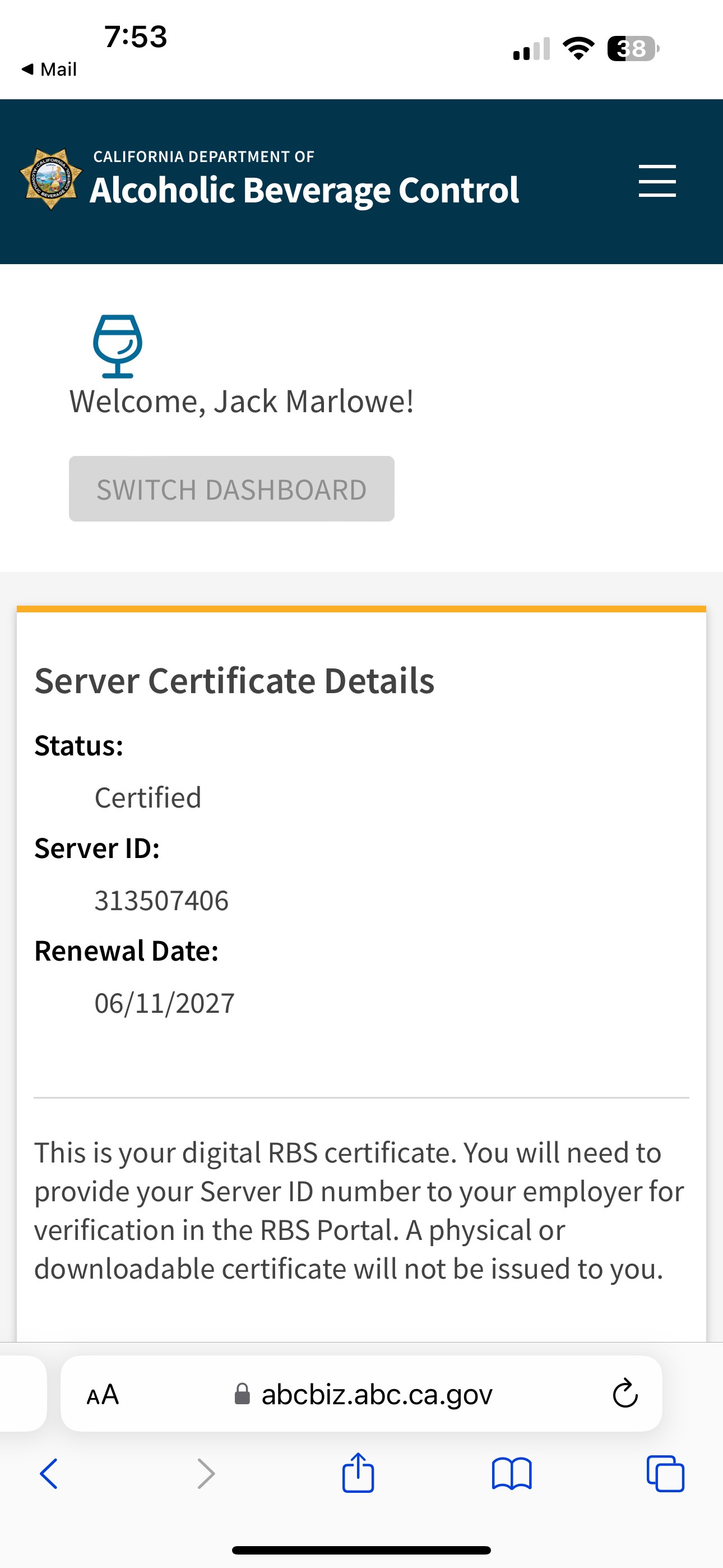Show all open Safari tabs
This screenshot has width=723, height=1568.
(665, 1474)
